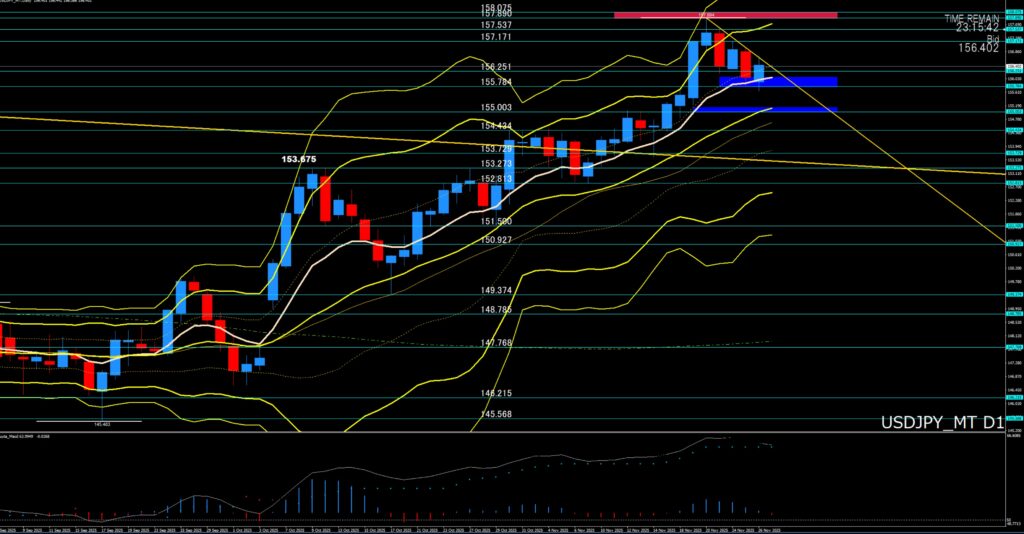Image resolution: width=1024 pixels, height=534 pixels.
Task: Click the USDJPY_MT D1 symbol label
Action: (x=940, y=423)
